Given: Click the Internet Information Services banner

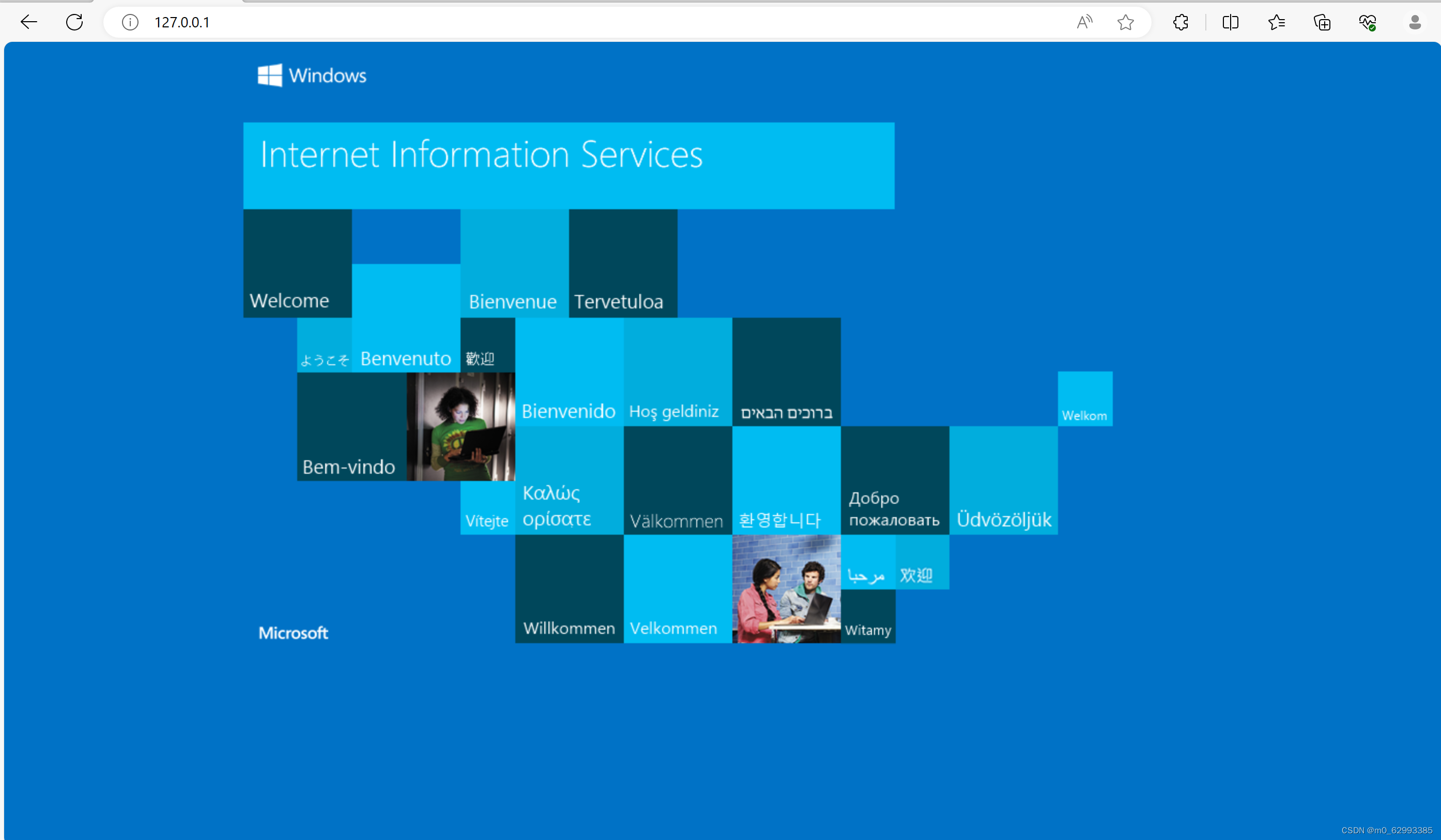Looking at the screenshot, I should [569, 165].
